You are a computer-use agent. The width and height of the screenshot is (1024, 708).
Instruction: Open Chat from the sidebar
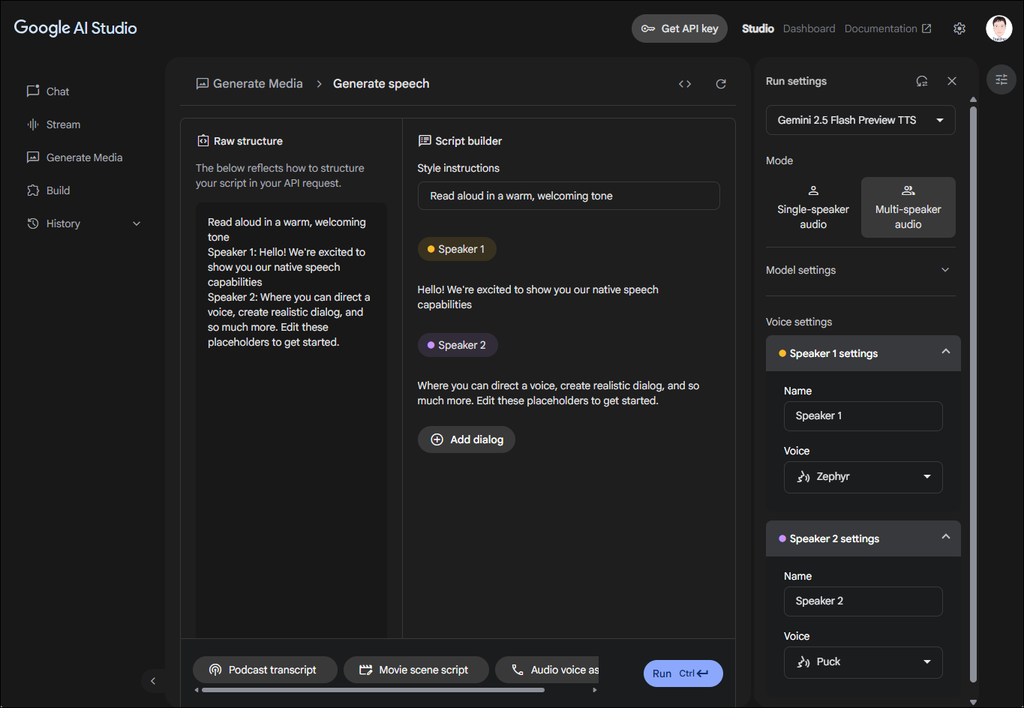pos(48,91)
